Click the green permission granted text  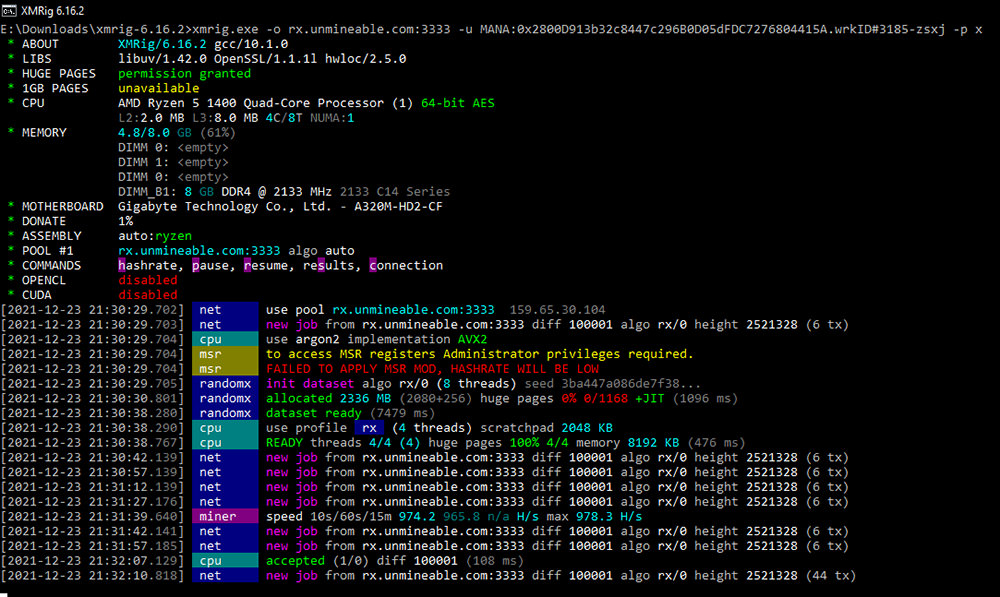(184, 73)
